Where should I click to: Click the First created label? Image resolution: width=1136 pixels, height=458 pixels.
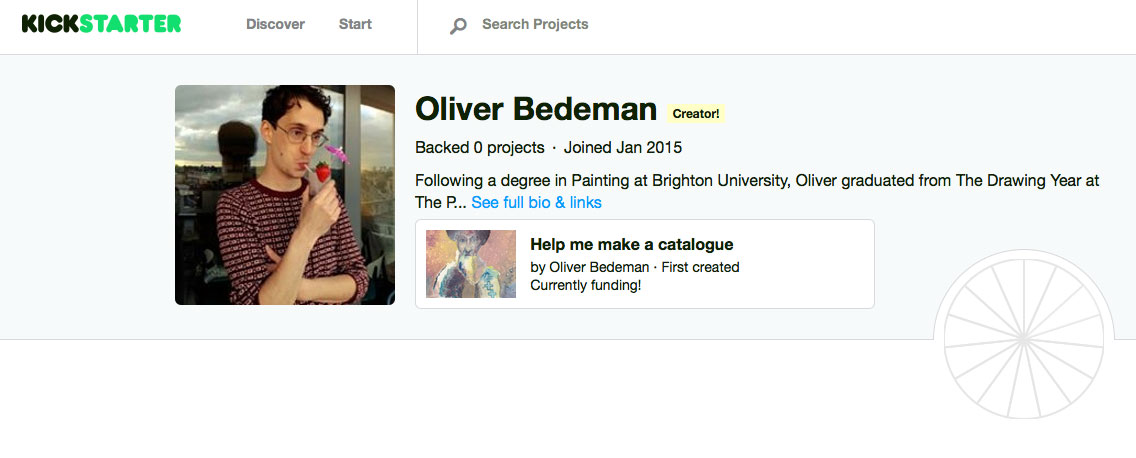[700, 267]
